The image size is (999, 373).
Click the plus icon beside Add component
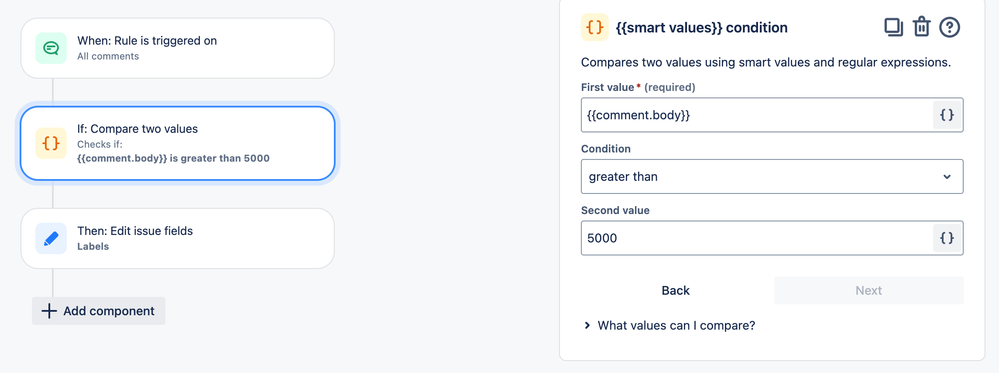point(49,311)
